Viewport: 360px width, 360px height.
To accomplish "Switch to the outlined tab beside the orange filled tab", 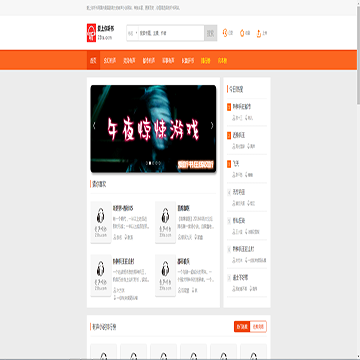I will coord(258,327).
